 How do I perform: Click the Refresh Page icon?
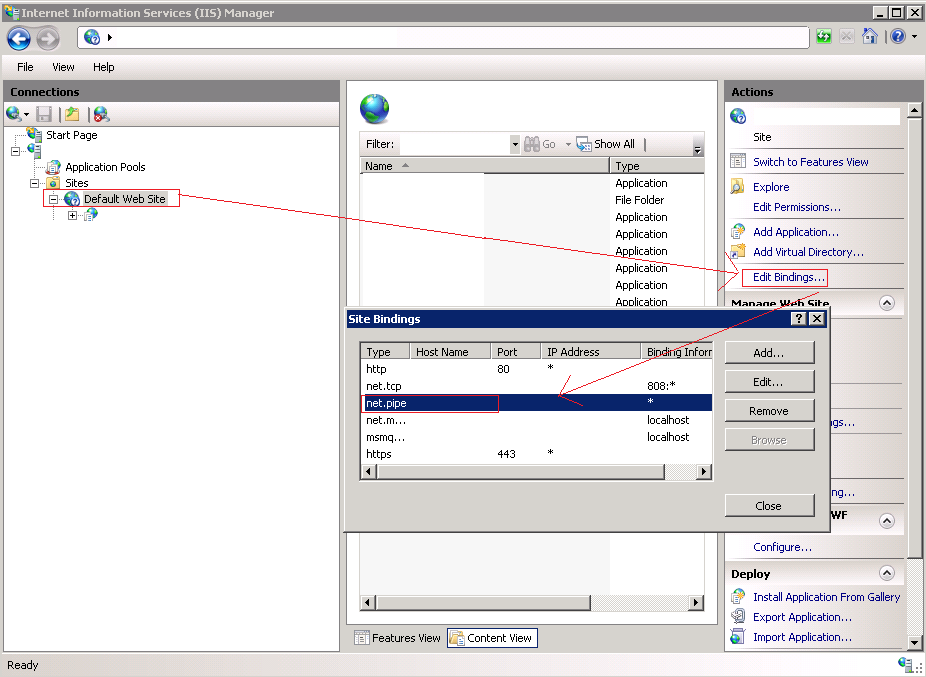click(824, 37)
